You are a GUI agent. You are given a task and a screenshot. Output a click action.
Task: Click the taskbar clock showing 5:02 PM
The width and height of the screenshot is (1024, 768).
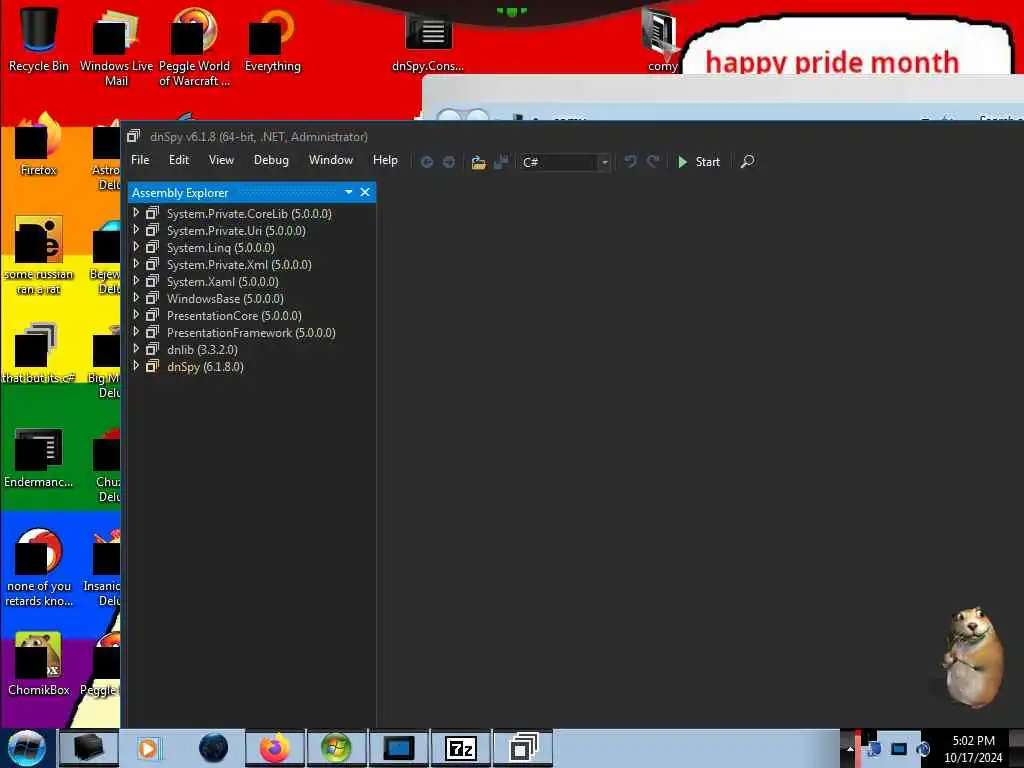973,749
